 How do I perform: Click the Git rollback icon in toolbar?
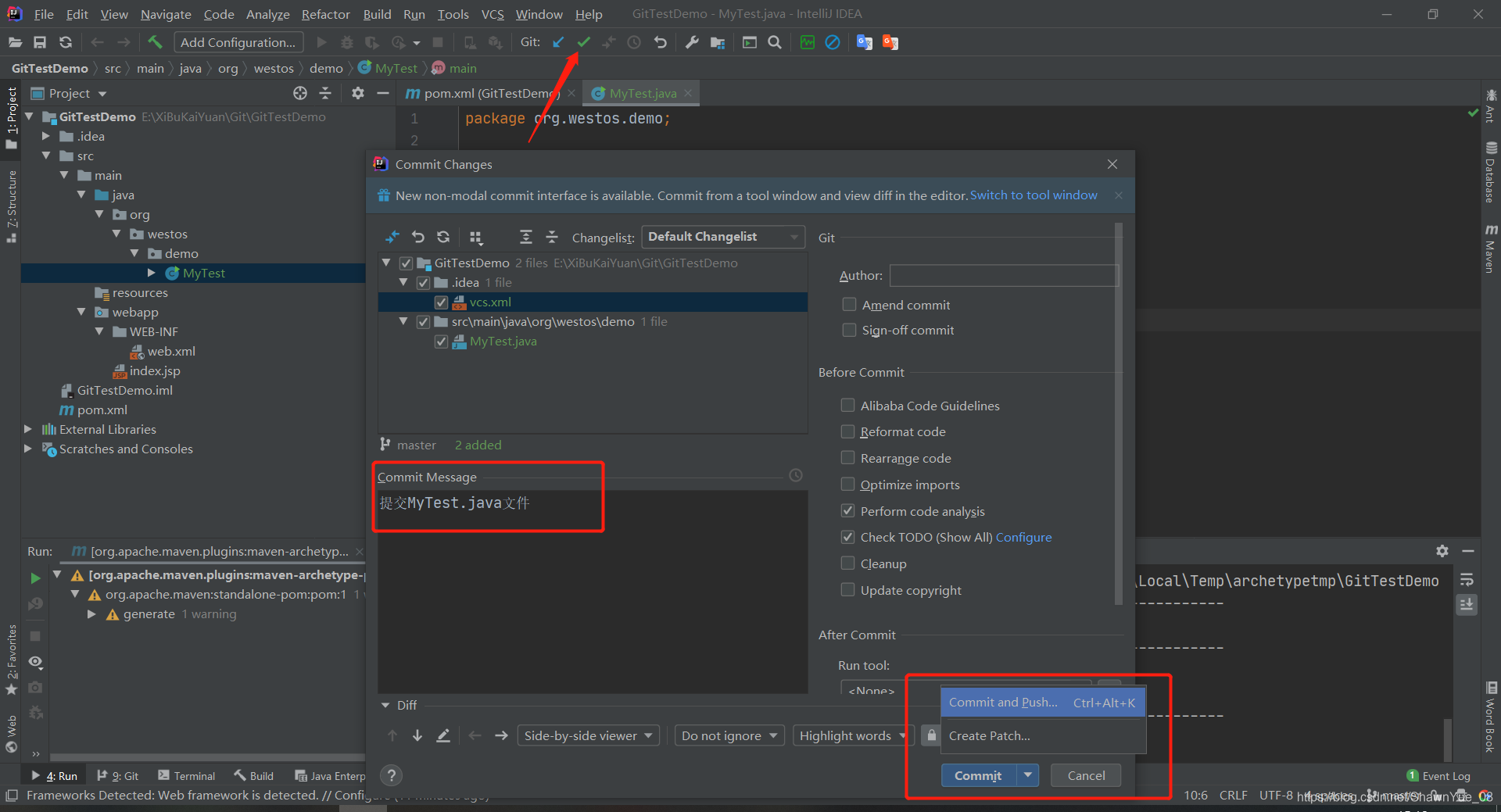(x=661, y=42)
